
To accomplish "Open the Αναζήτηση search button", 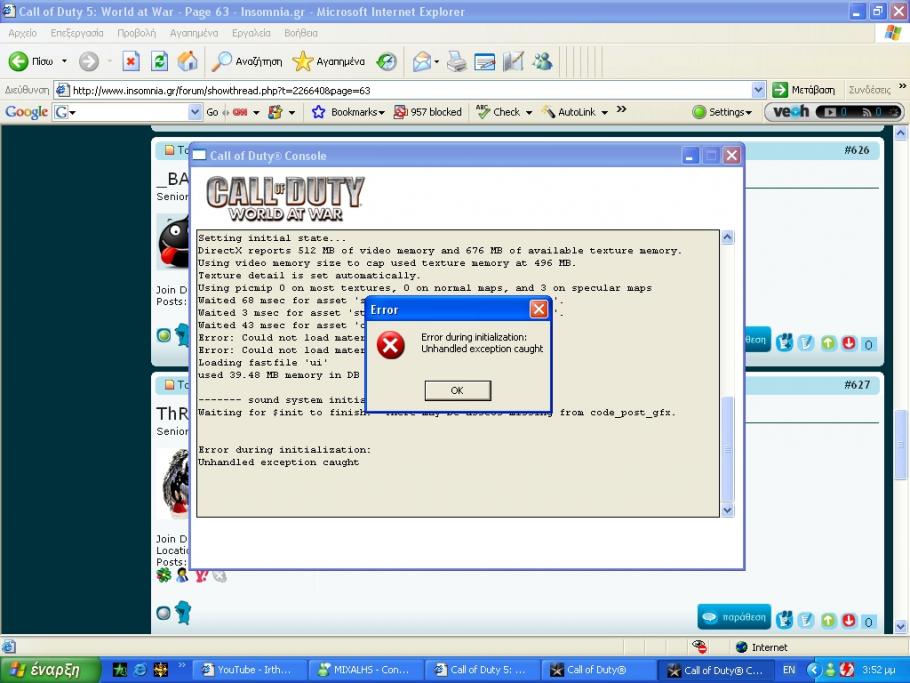I will pyautogui.click(x=247, y=61).
